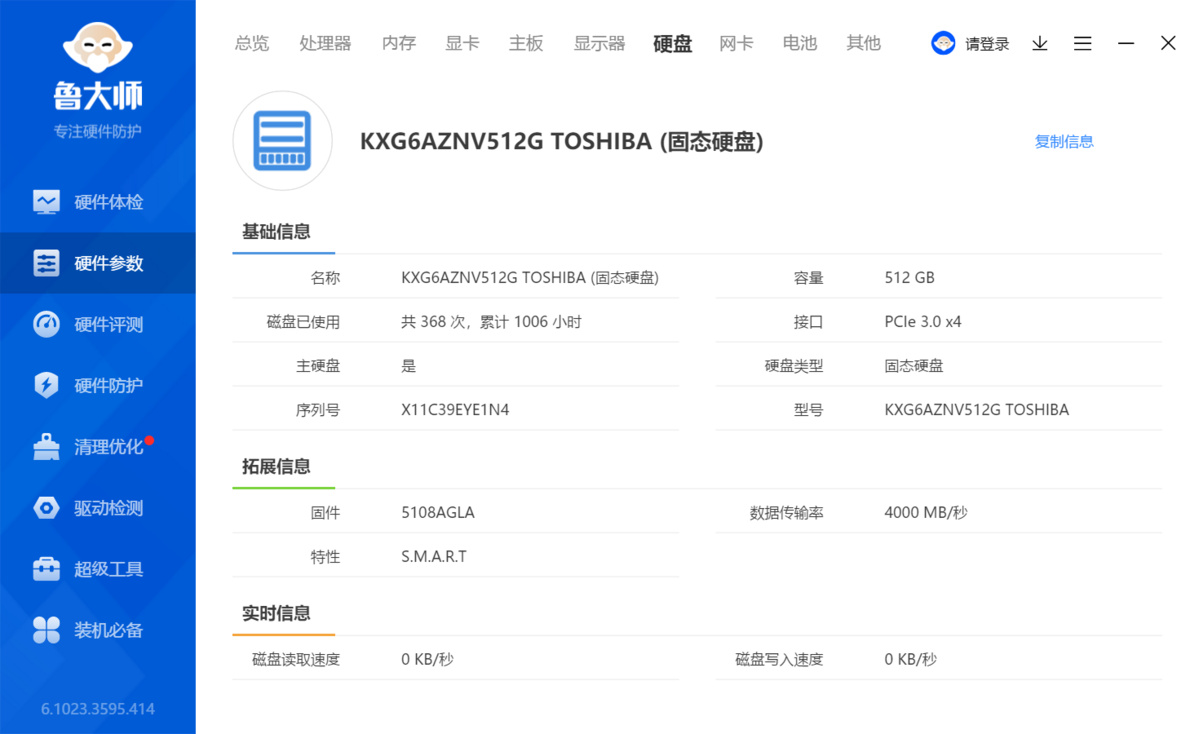1199x734 pixels.
Task: Click the user avatar icon
Action: [943, 44]
